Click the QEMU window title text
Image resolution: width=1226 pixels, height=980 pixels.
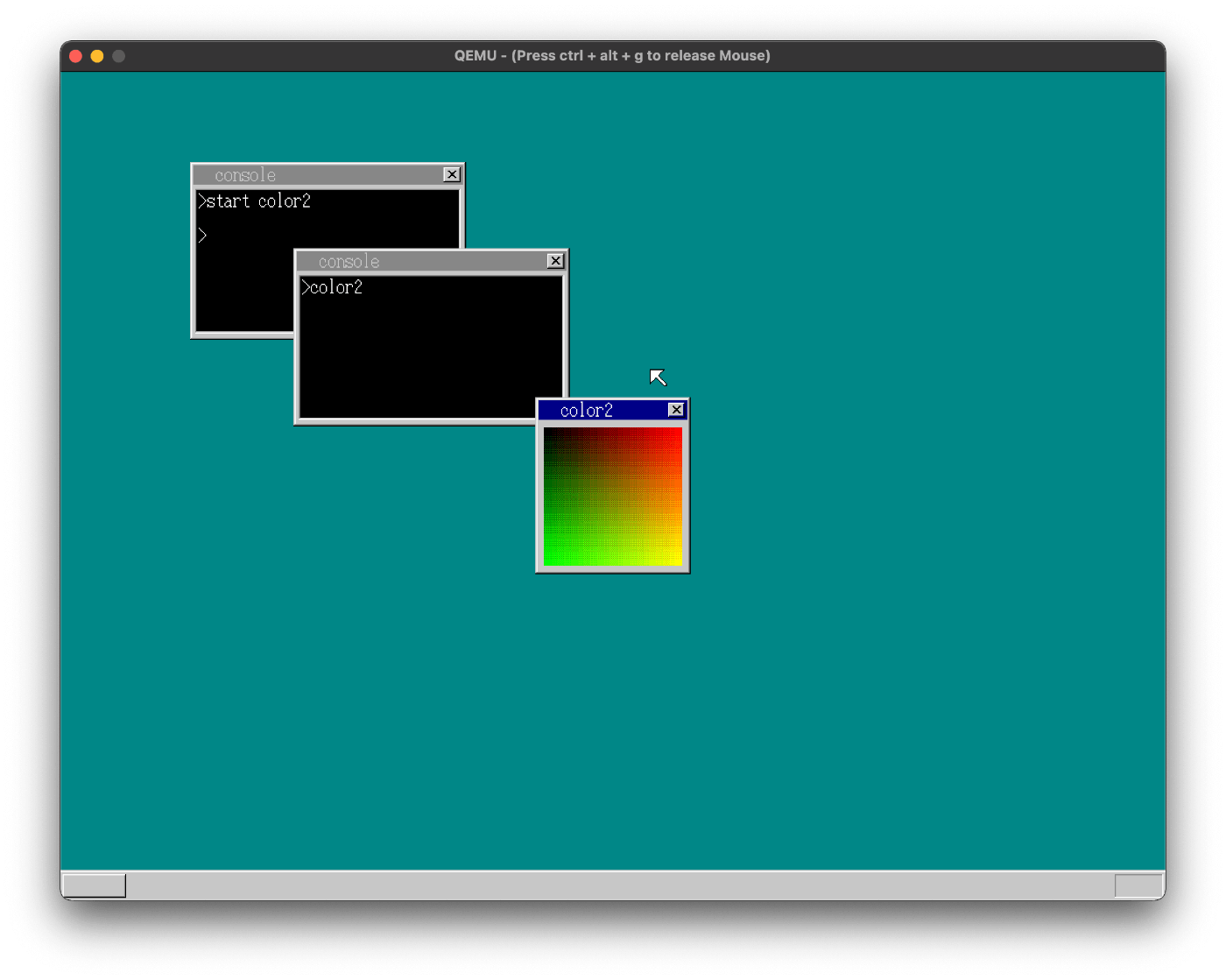[612, 55]
